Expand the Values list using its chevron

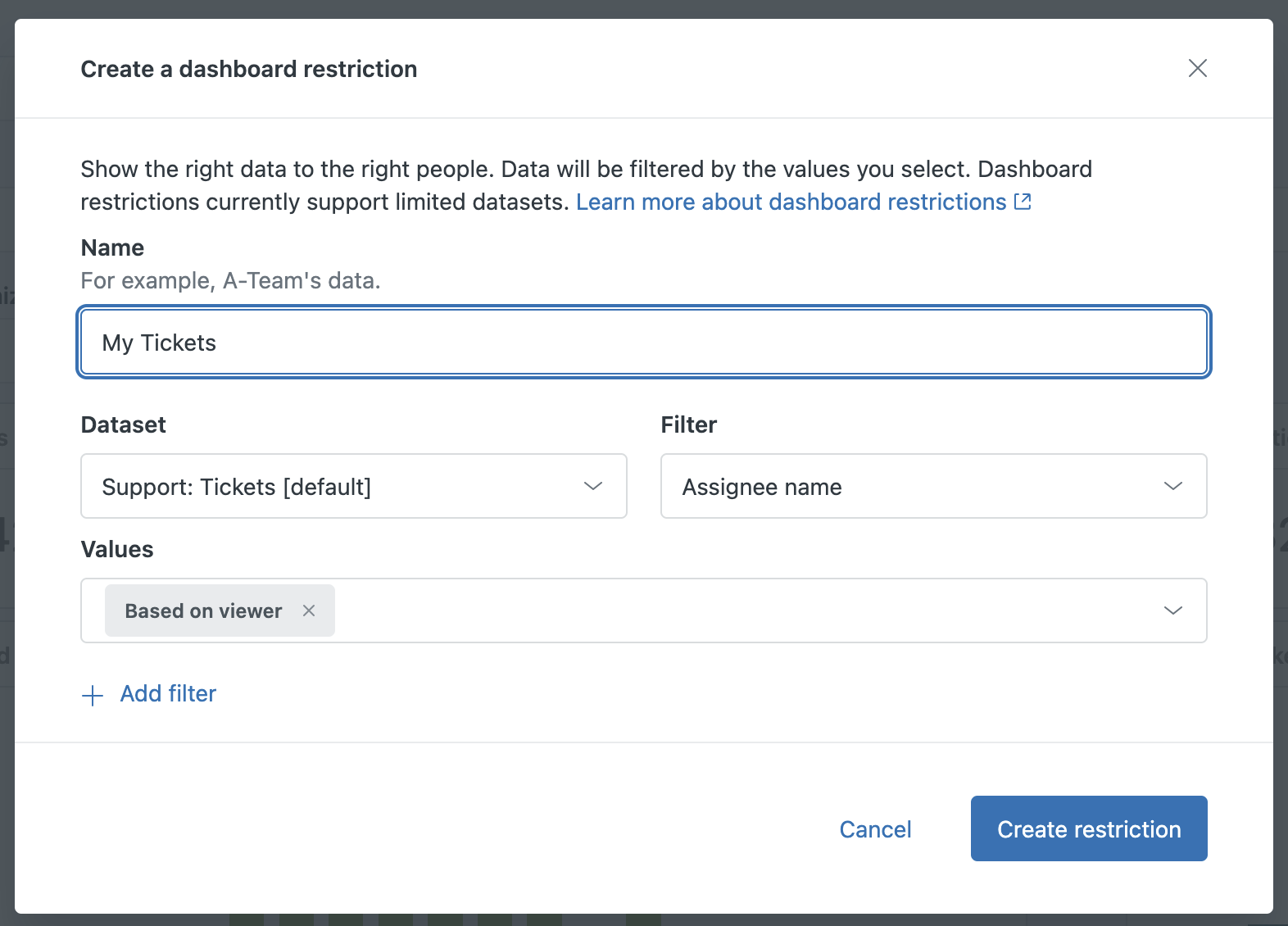pos(1172,611)
